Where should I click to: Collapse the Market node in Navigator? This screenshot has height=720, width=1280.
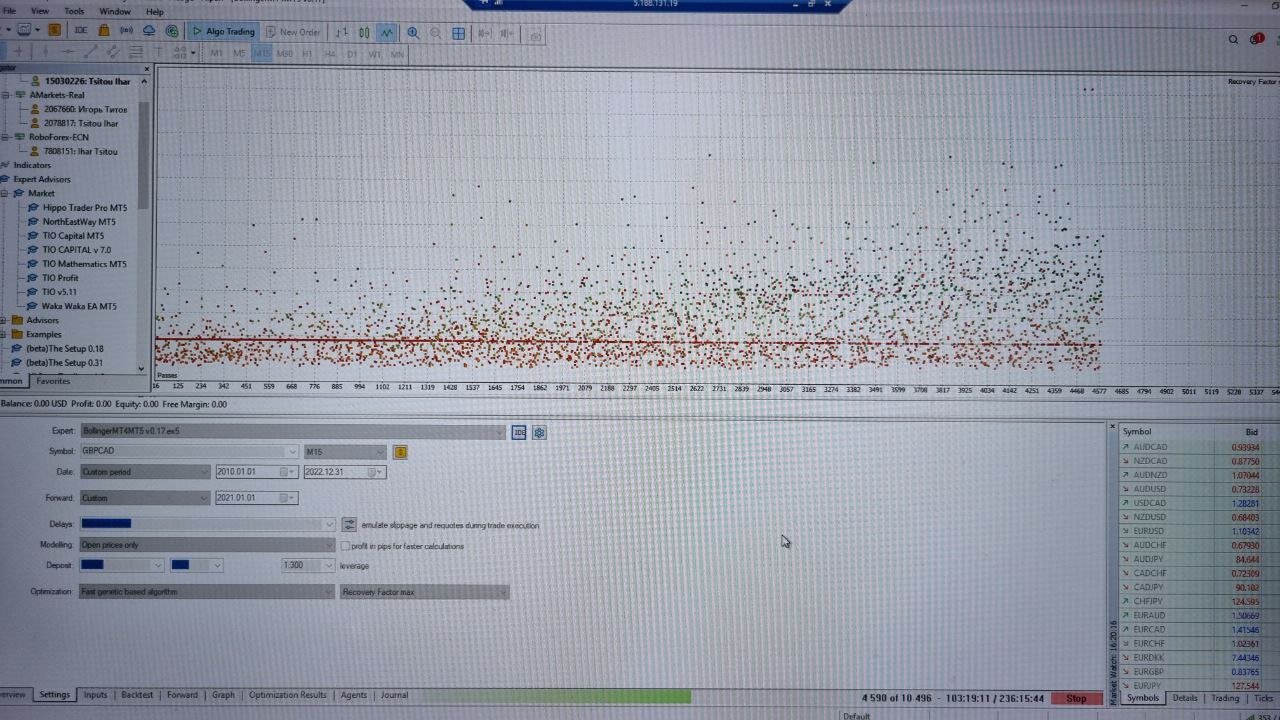coord(6,193)
